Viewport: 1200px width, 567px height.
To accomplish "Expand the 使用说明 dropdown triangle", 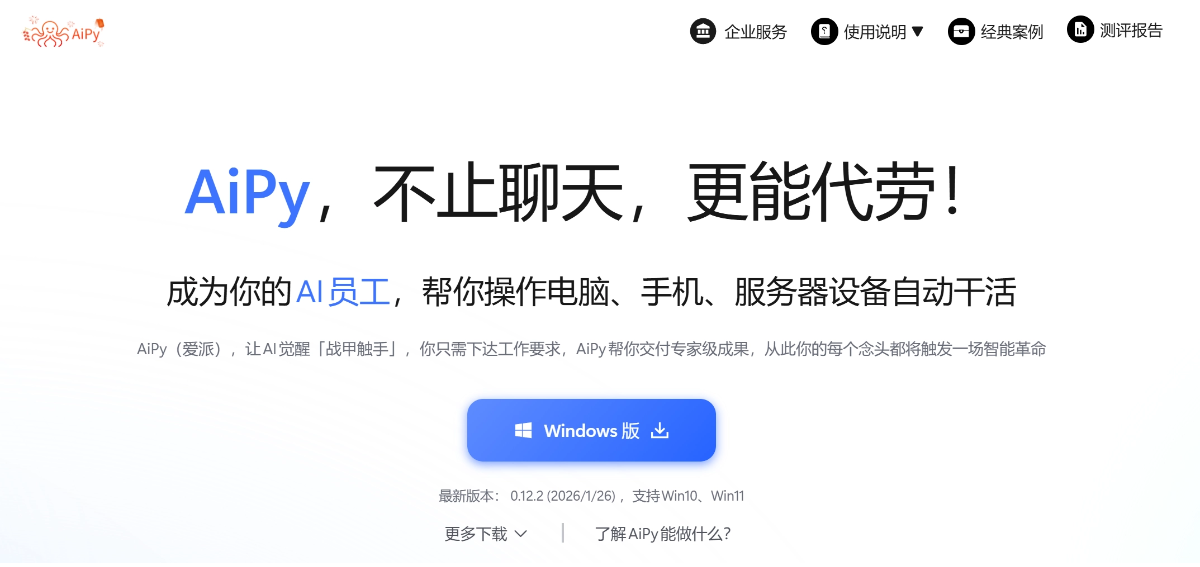I will click(x=917, y=31).
